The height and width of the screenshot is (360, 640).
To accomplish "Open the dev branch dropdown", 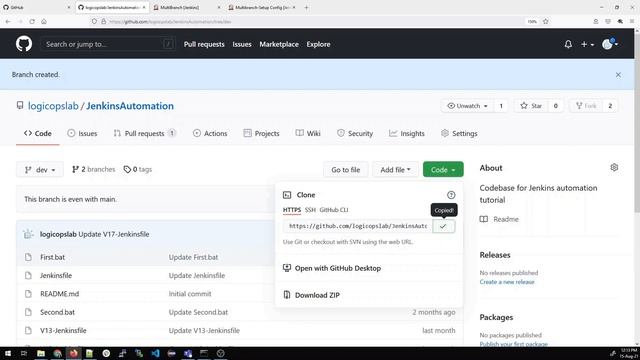I will [40, 170].
